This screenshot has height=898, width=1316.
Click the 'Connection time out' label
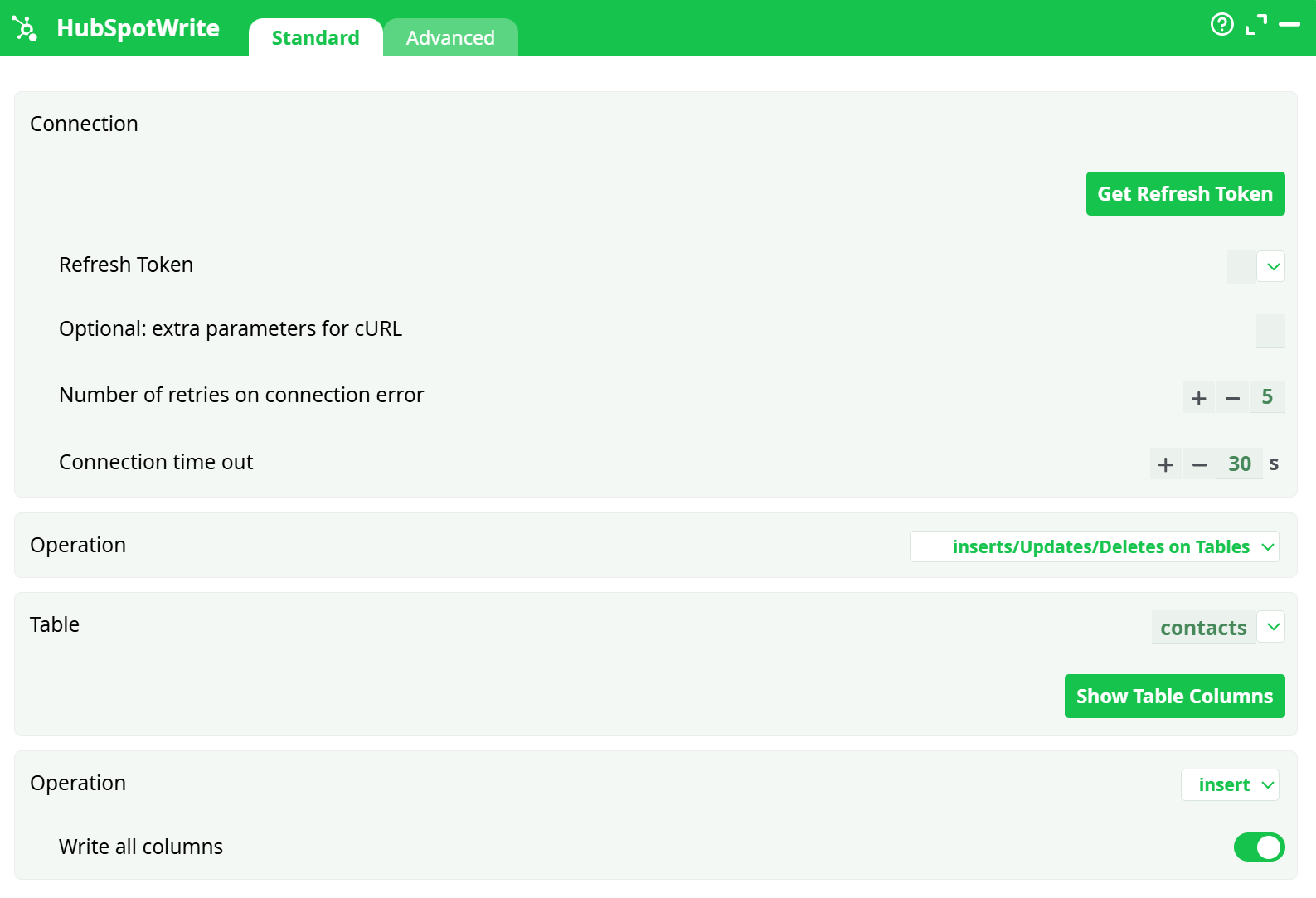point(156,462)
